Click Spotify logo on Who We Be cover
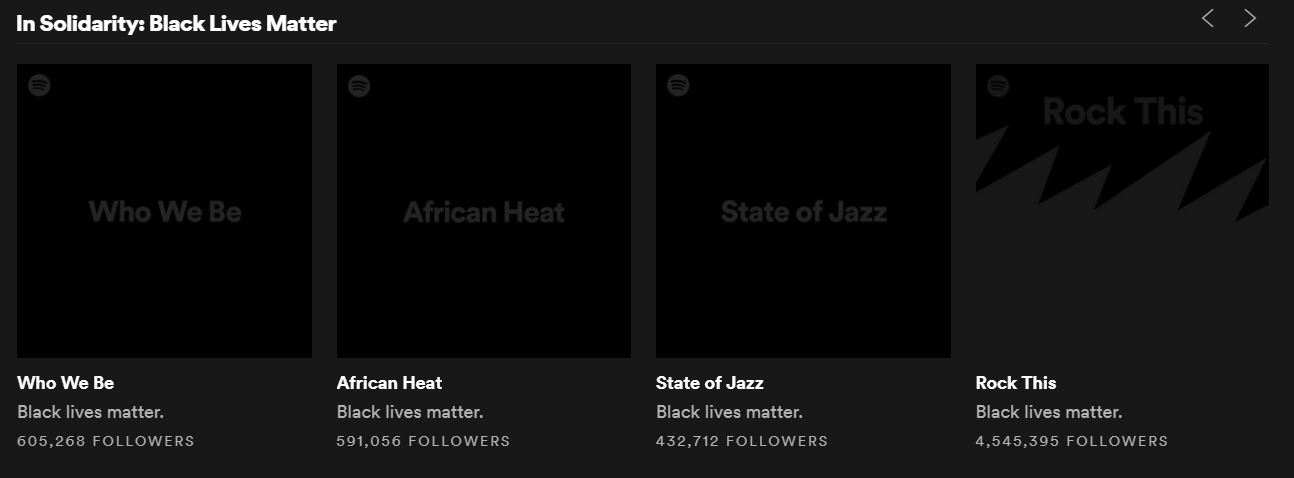 [x=39, y=86]
